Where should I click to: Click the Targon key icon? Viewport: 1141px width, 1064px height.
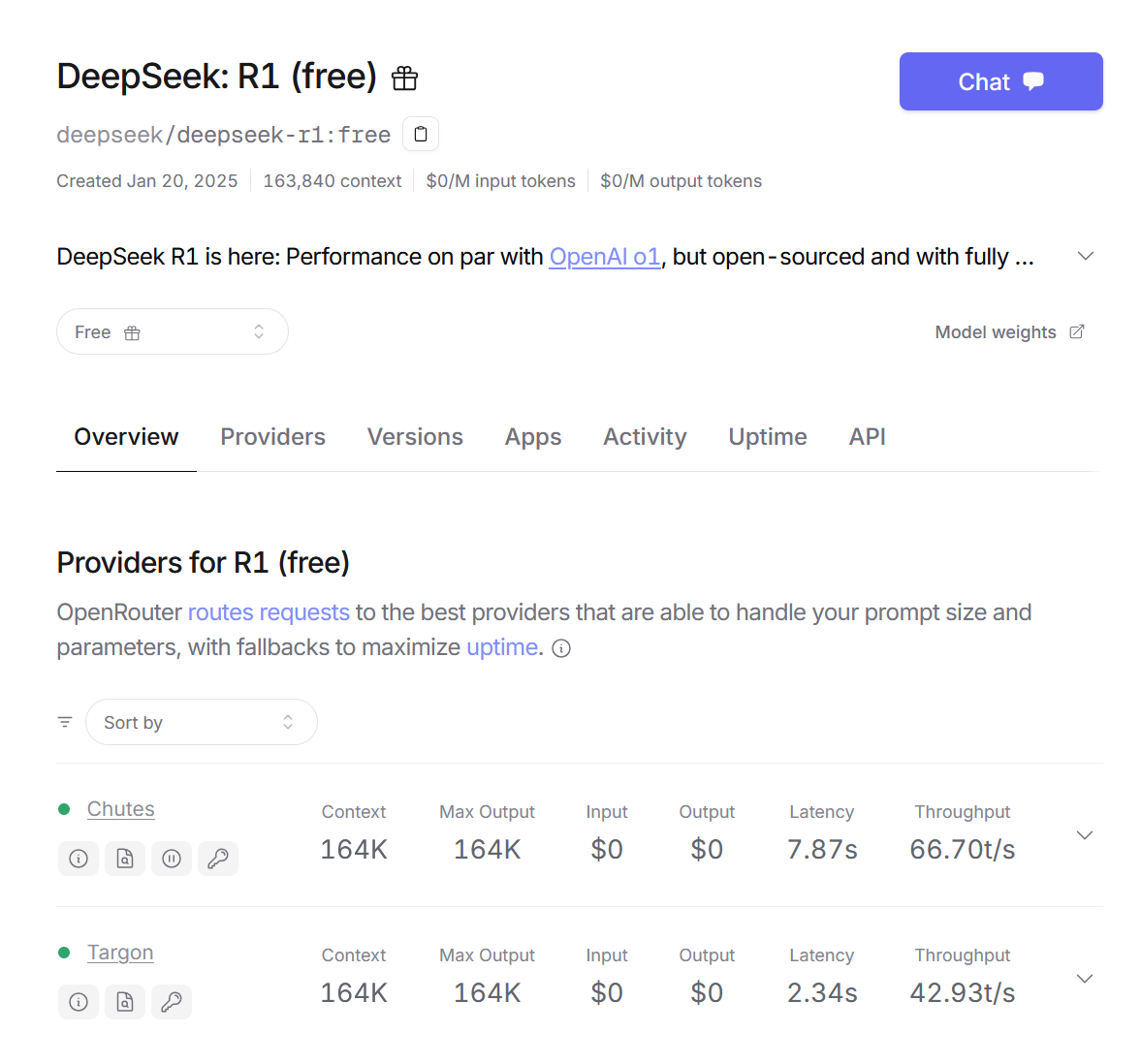172,1002
